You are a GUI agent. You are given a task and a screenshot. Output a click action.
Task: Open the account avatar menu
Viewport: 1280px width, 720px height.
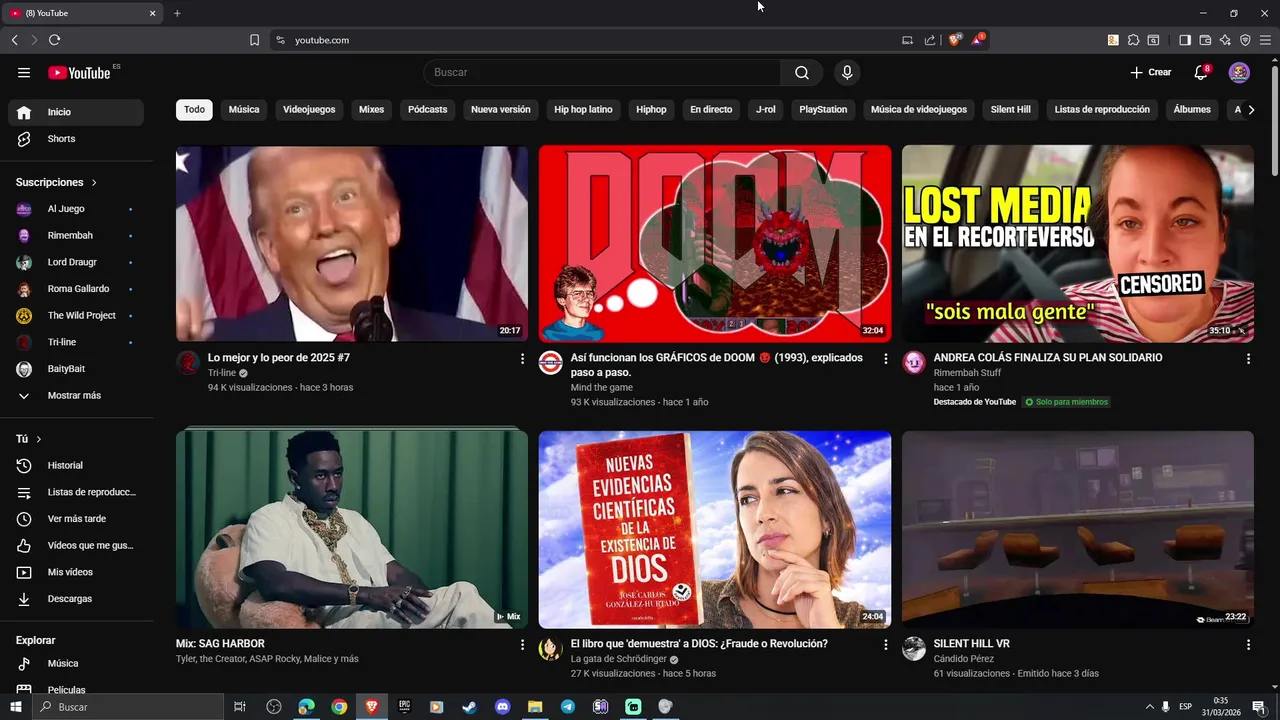click(x=1239, y=72)
